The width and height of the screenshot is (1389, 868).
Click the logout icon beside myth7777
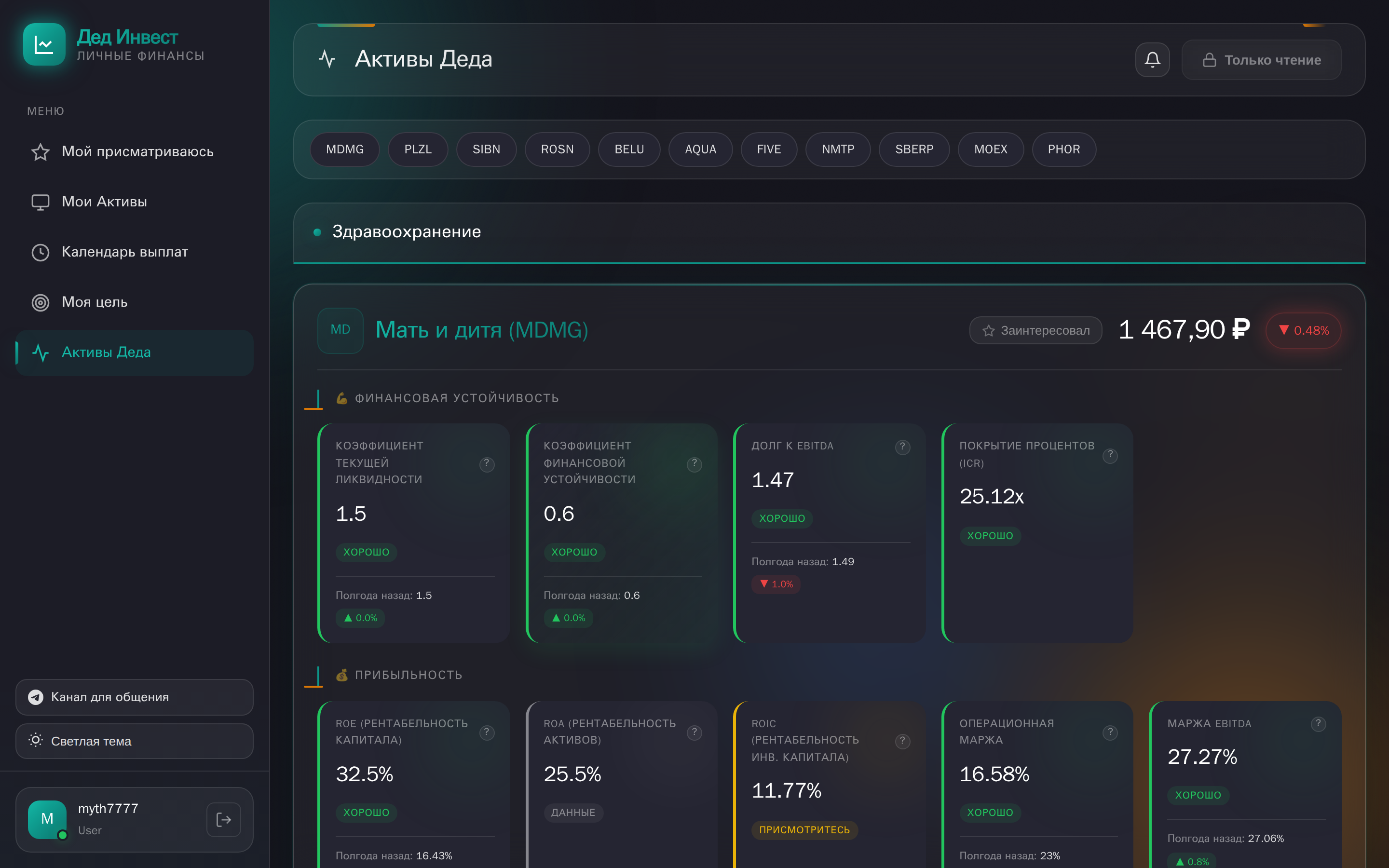[223, 819]
